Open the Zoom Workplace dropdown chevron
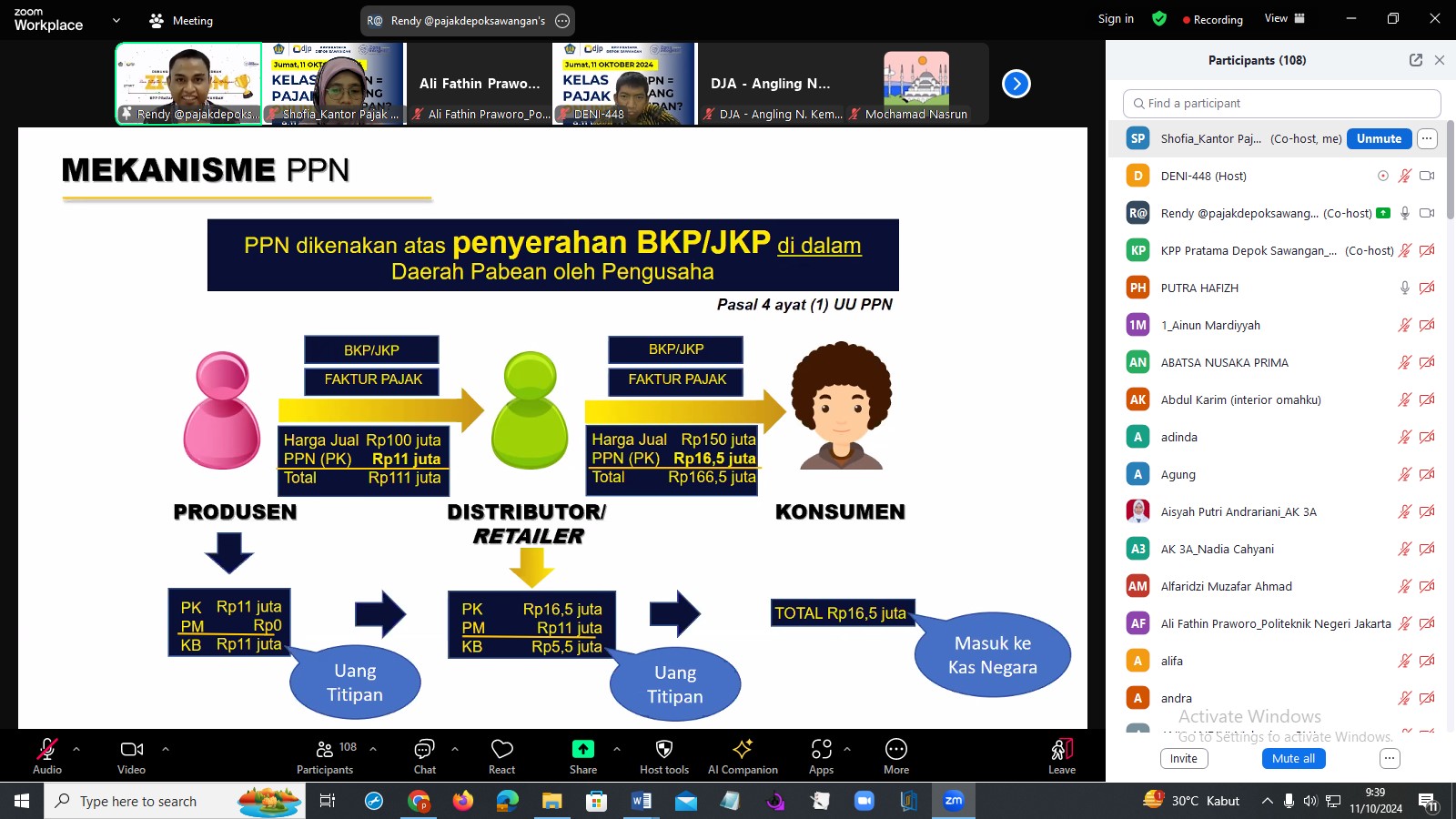Image resolution: width=1456 pixels, height=819 pixels. (116, 20)
